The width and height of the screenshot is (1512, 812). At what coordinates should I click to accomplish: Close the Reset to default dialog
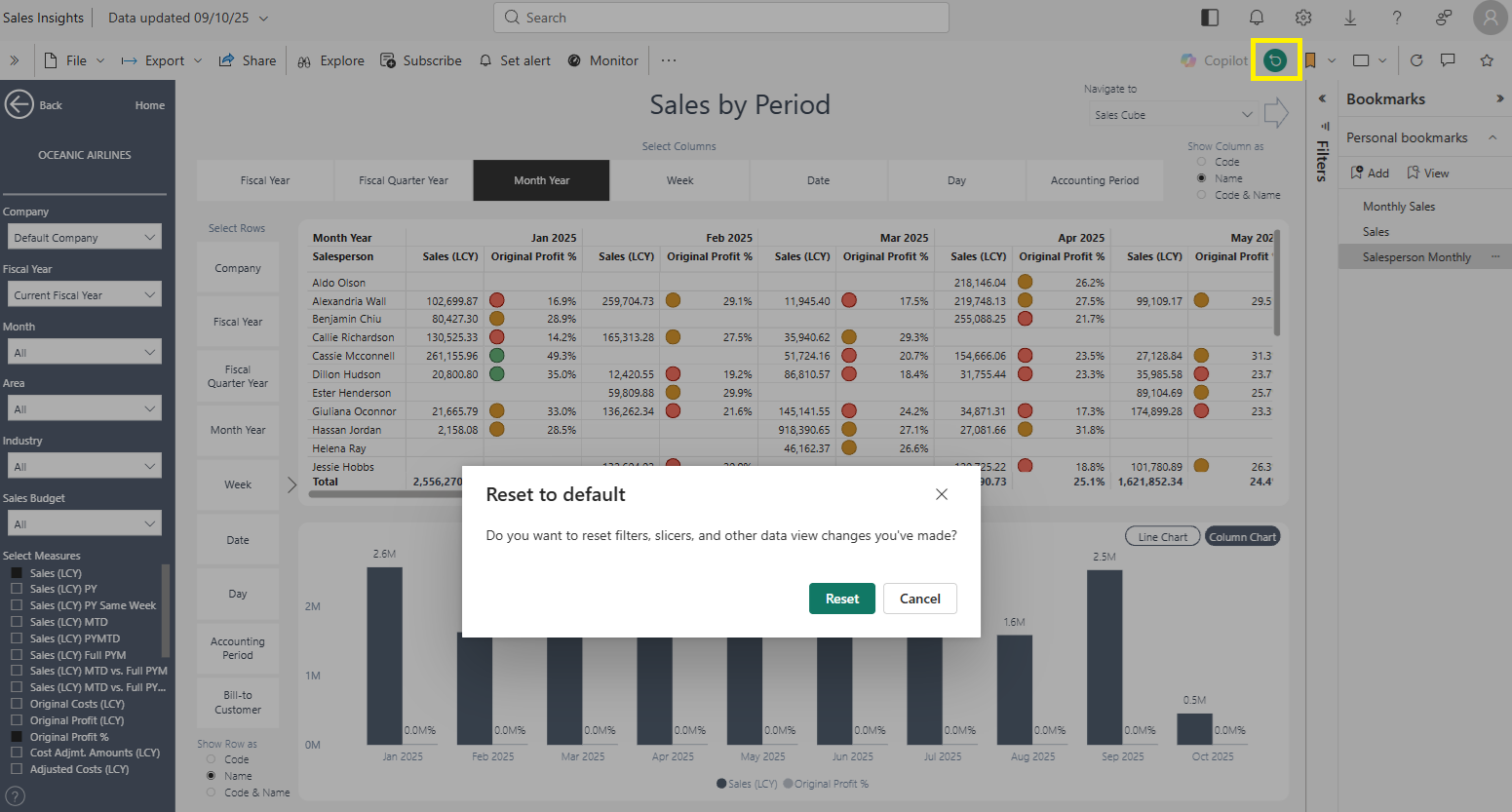pyautogui.click(x=942, y=494)
